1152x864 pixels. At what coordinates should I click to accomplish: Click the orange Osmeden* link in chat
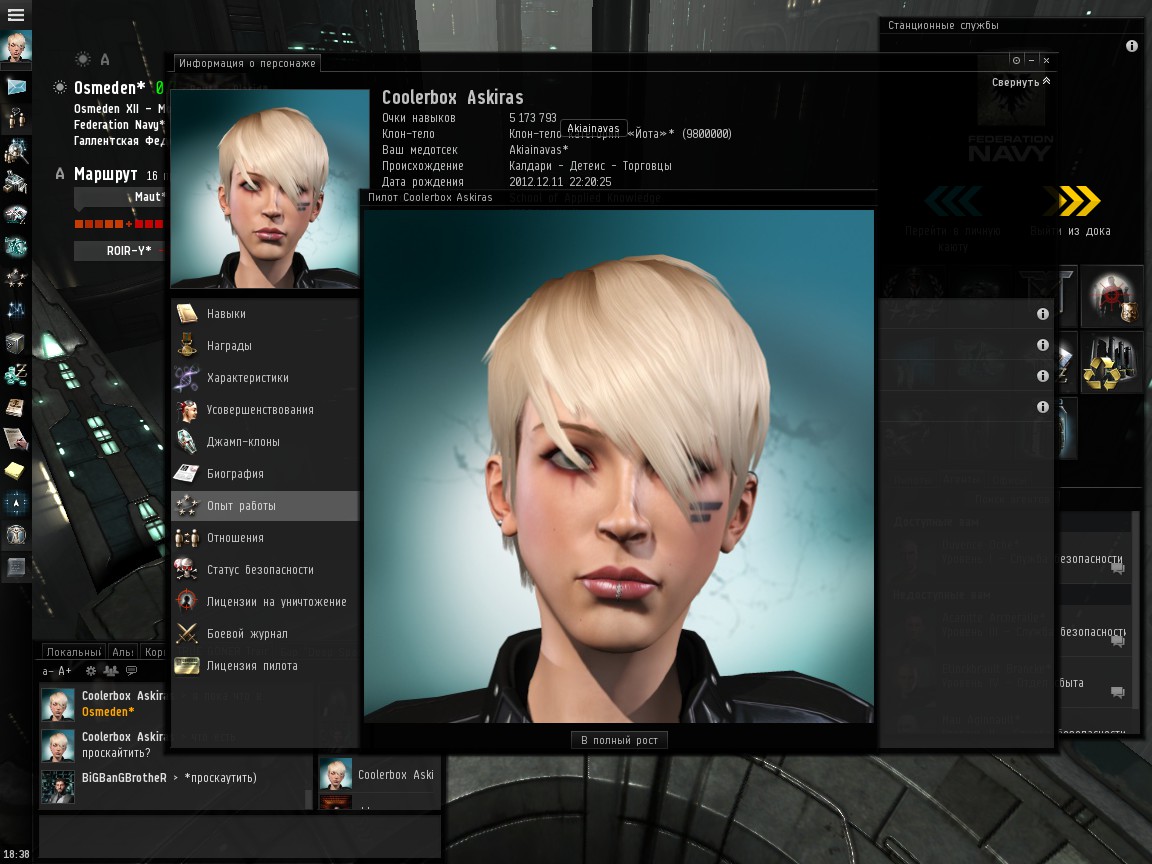[x=108, y=712]
